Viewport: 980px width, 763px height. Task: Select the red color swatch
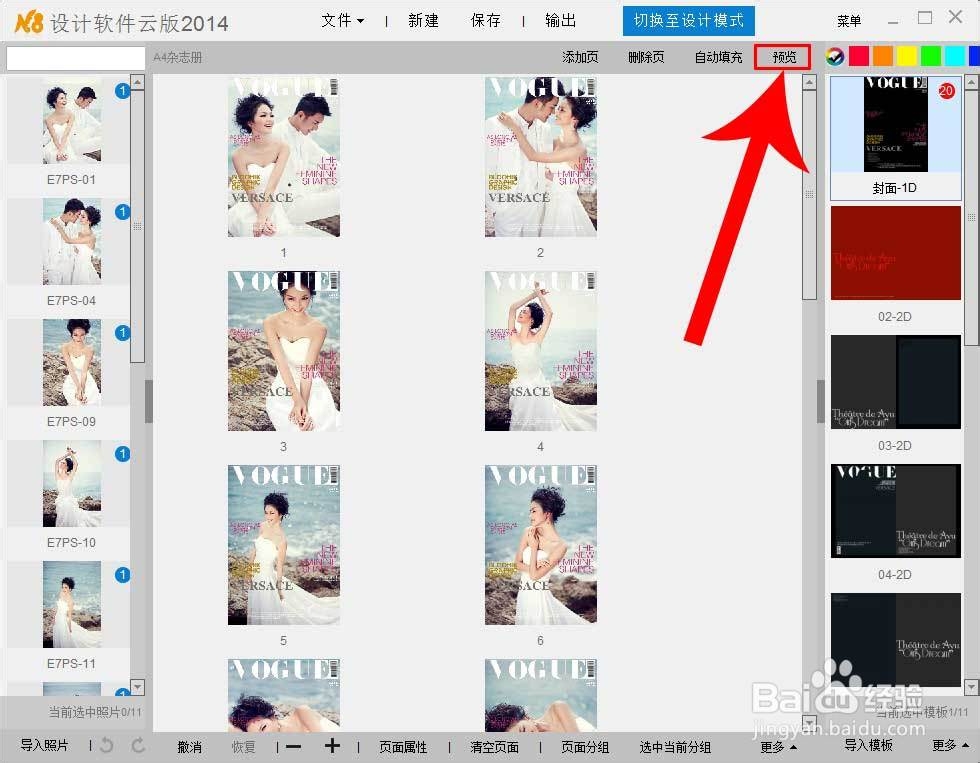(x=859, y=56)
